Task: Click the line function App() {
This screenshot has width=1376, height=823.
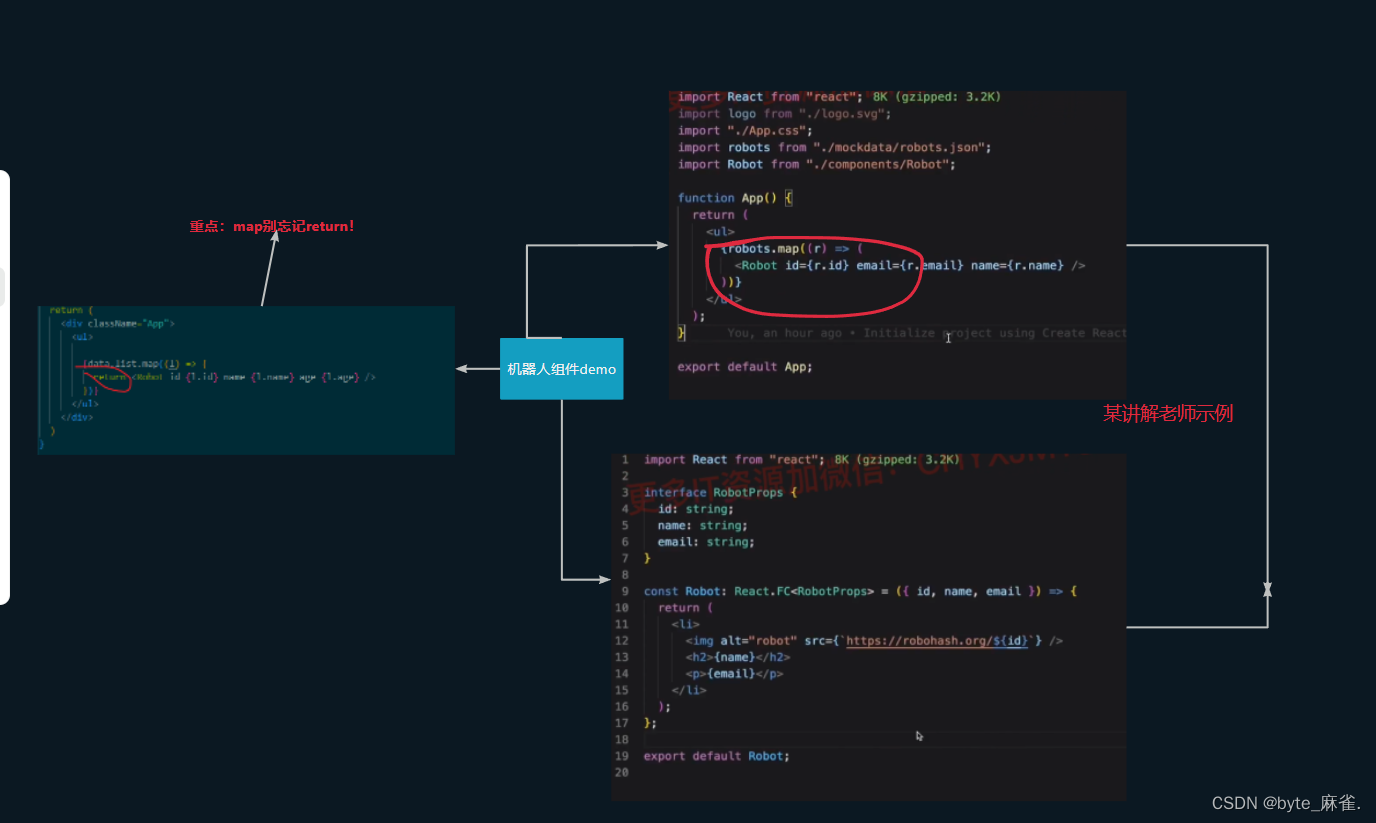Action: point(735,198)
